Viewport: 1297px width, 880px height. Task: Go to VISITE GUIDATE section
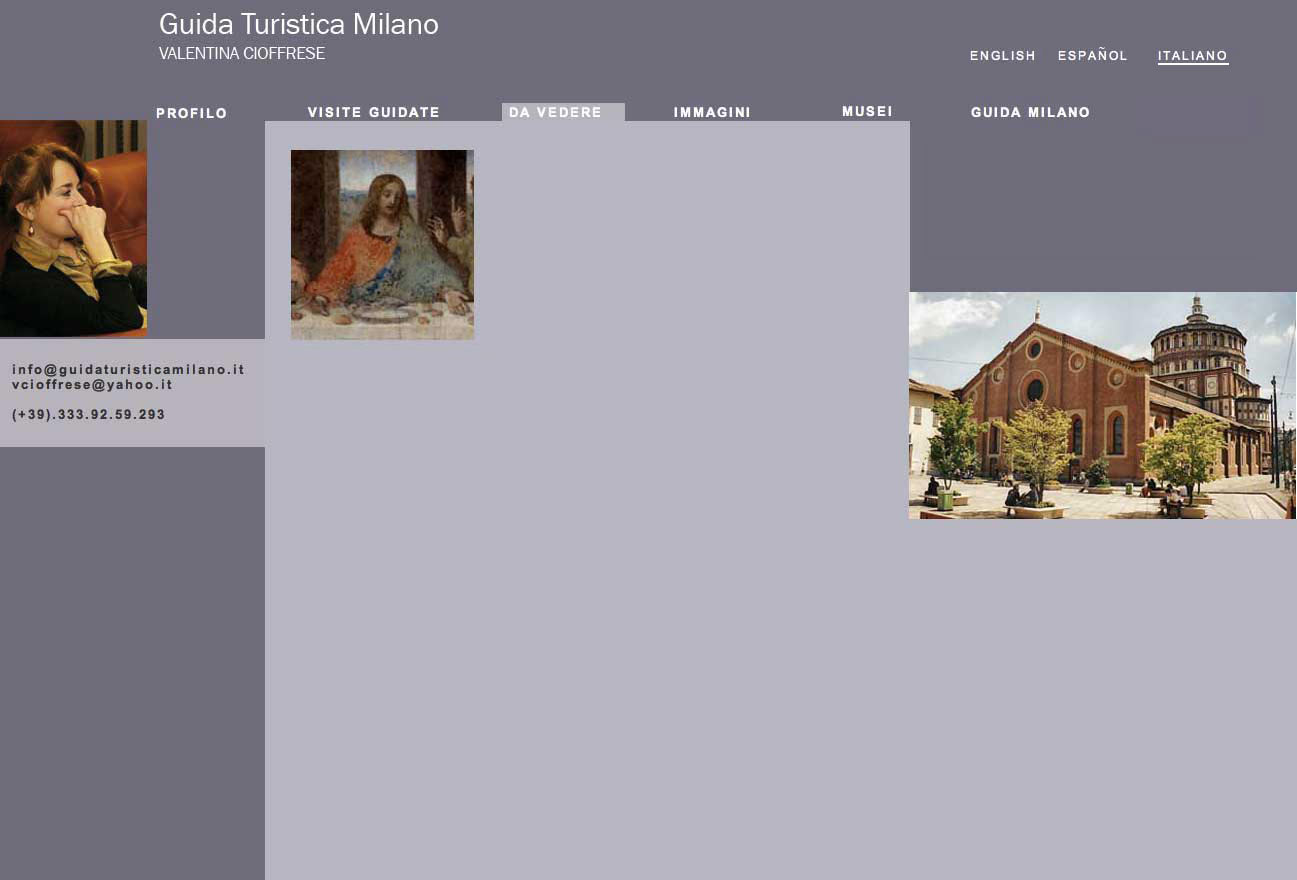[x=374, y=112]
